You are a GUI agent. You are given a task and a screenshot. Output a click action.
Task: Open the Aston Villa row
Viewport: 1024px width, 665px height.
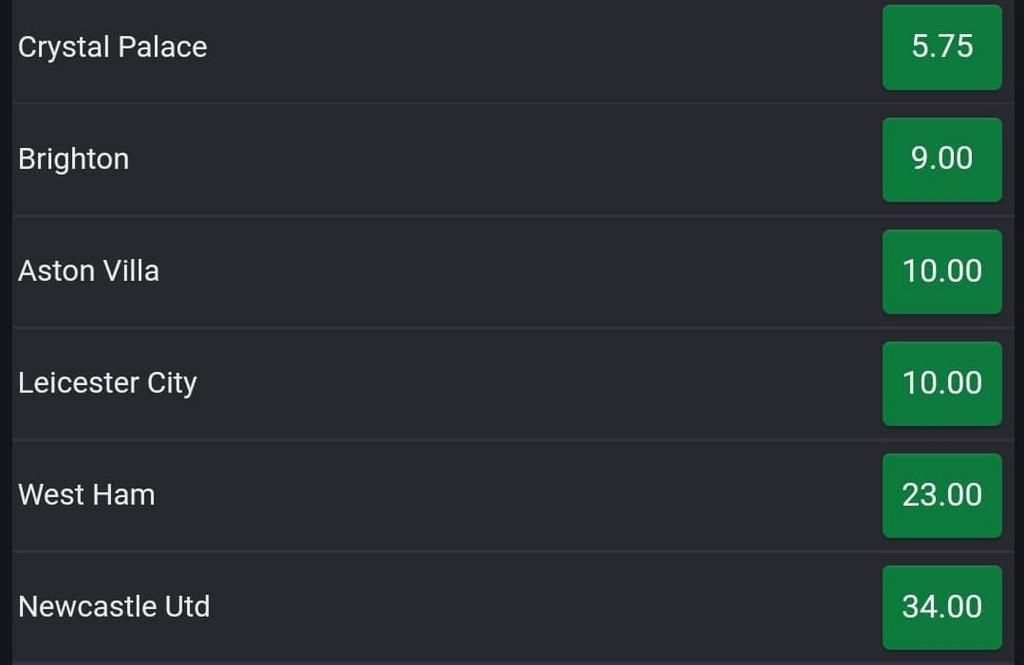coord(450,271)
